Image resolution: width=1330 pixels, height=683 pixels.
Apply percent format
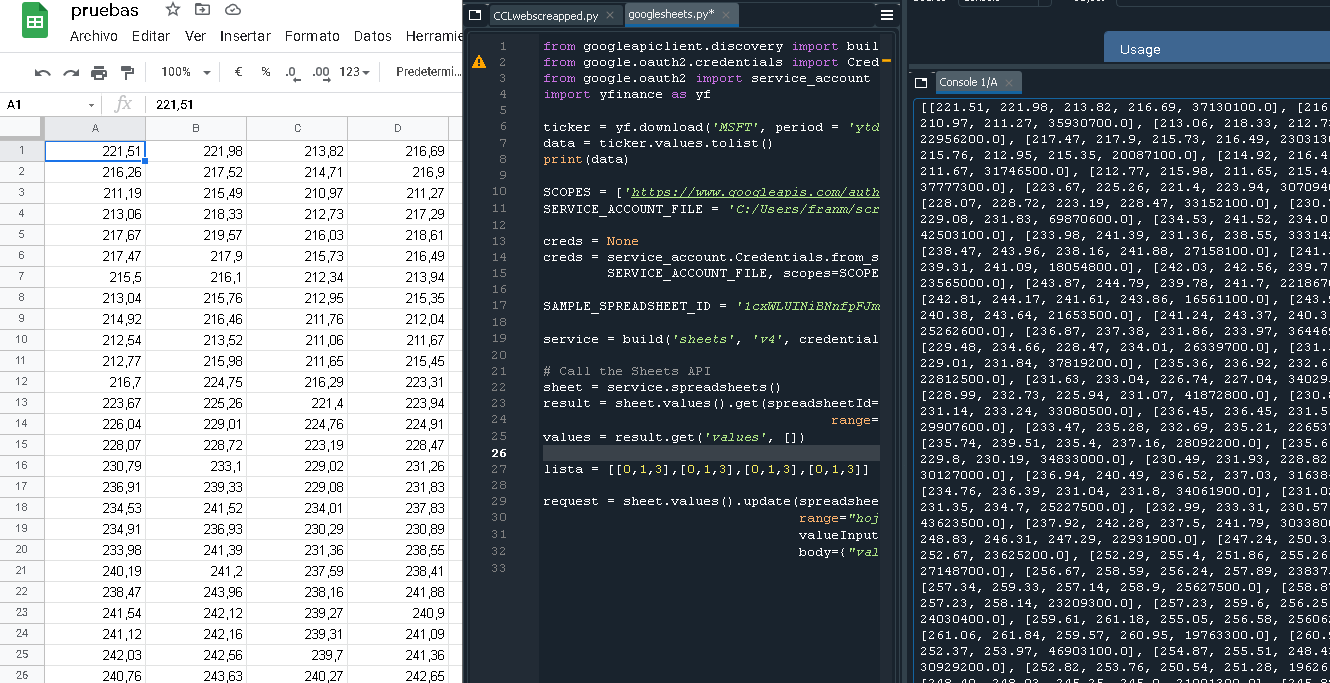[x=266, y=72]
